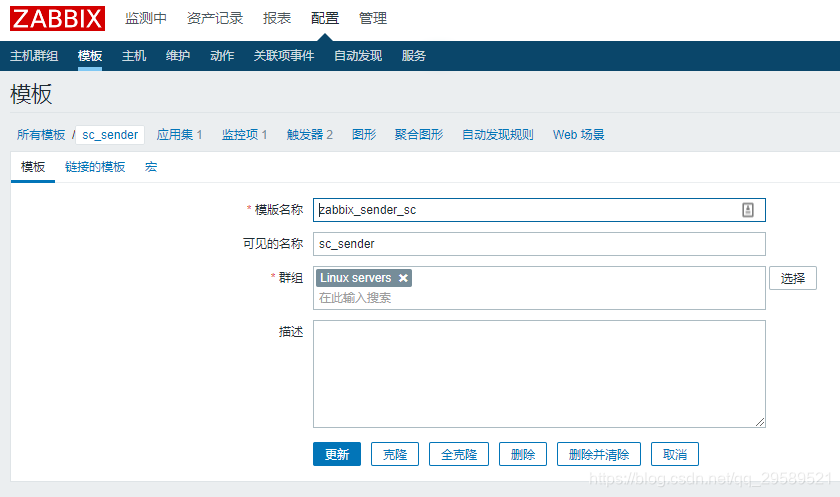Select the 模板 form tab

(33, 167)
